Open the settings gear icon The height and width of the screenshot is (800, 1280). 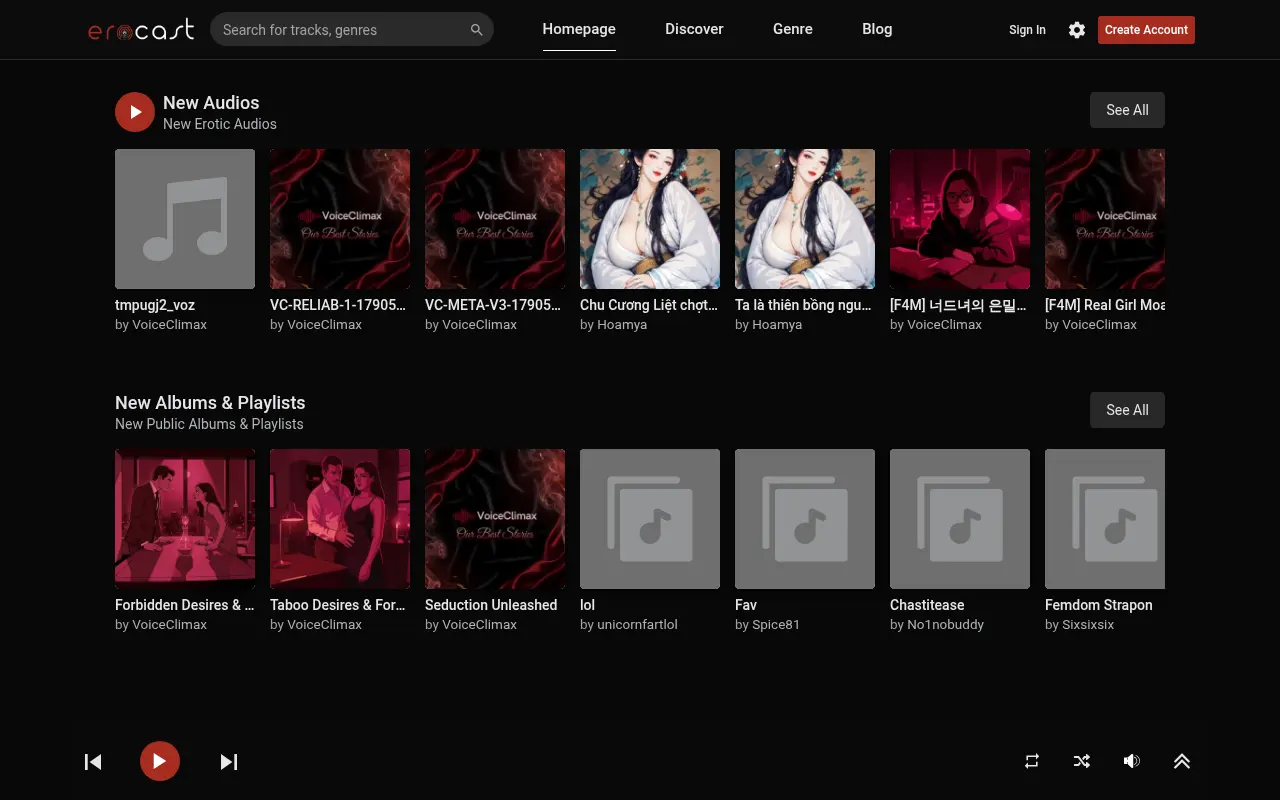pyautogui.click(x=1077, y=30)
